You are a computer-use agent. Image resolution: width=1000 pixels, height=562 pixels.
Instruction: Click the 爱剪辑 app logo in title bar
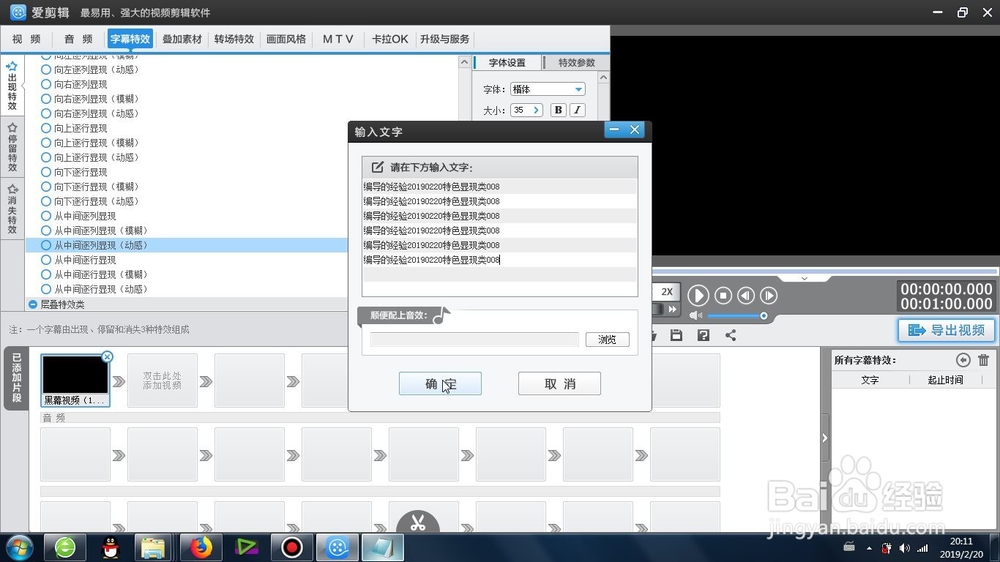click(x=18, y=12)
